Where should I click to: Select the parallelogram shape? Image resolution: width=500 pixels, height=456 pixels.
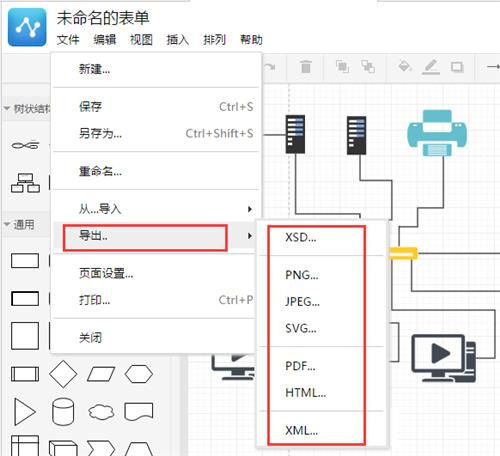(x=101, y=374)
